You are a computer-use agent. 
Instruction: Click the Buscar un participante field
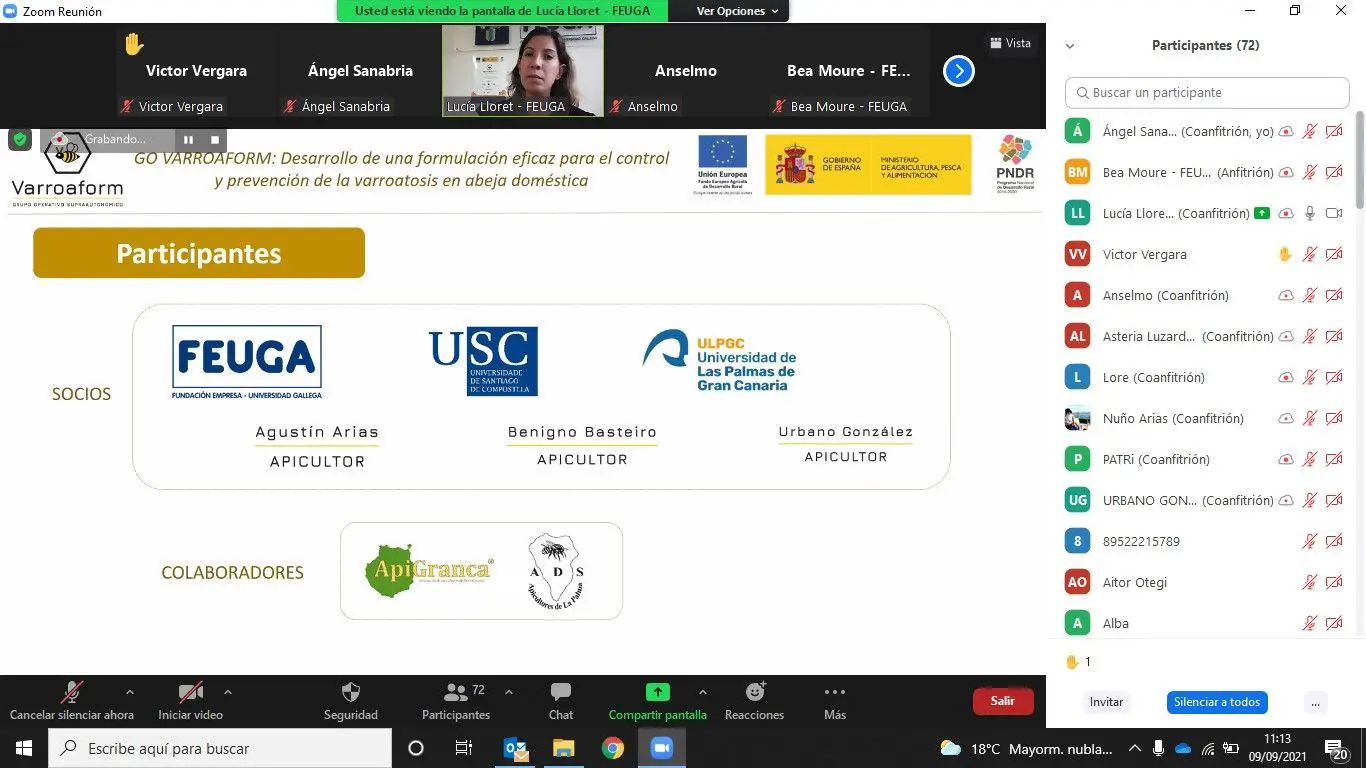pyautogui.click(x=1207, y=93)
